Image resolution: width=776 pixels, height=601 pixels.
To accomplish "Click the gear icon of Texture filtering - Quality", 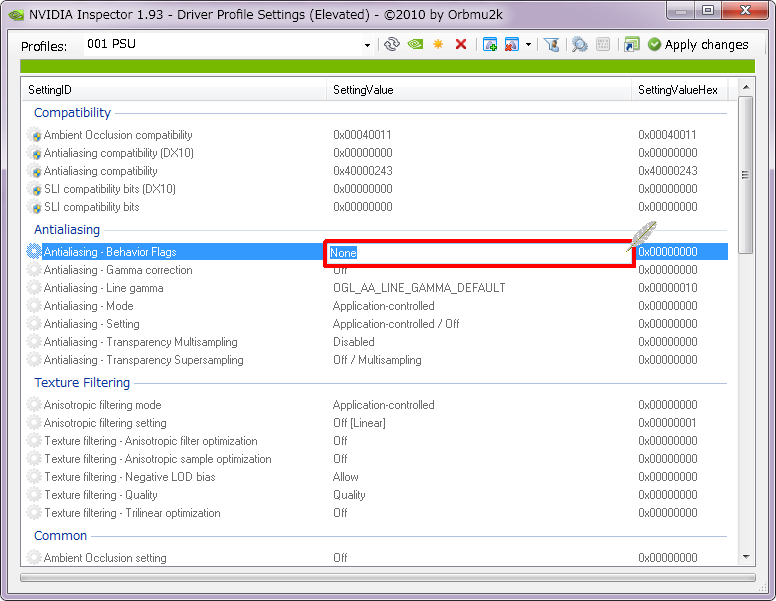I will pos(34,495).
